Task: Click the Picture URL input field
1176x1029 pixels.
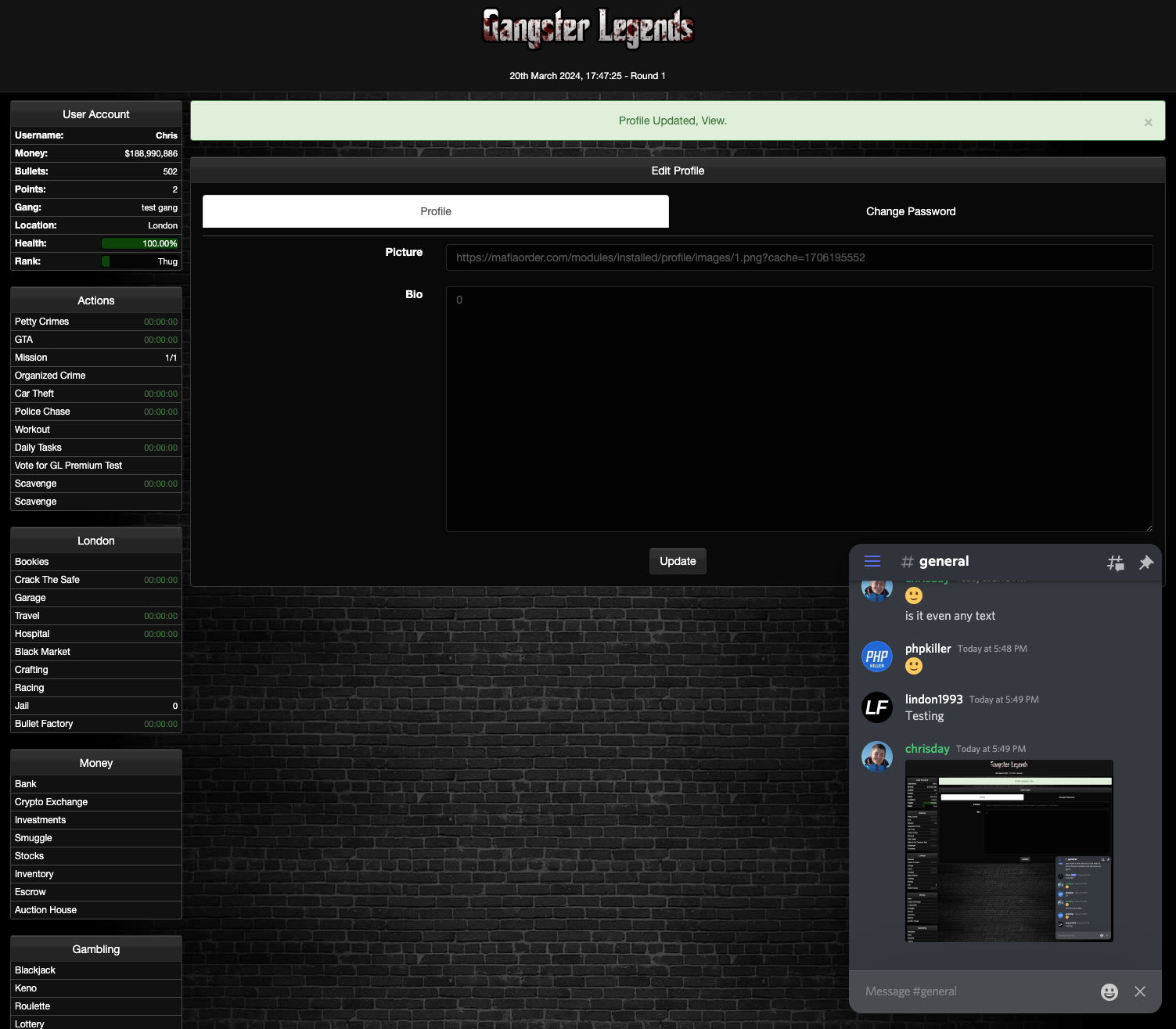Action: 798,257
